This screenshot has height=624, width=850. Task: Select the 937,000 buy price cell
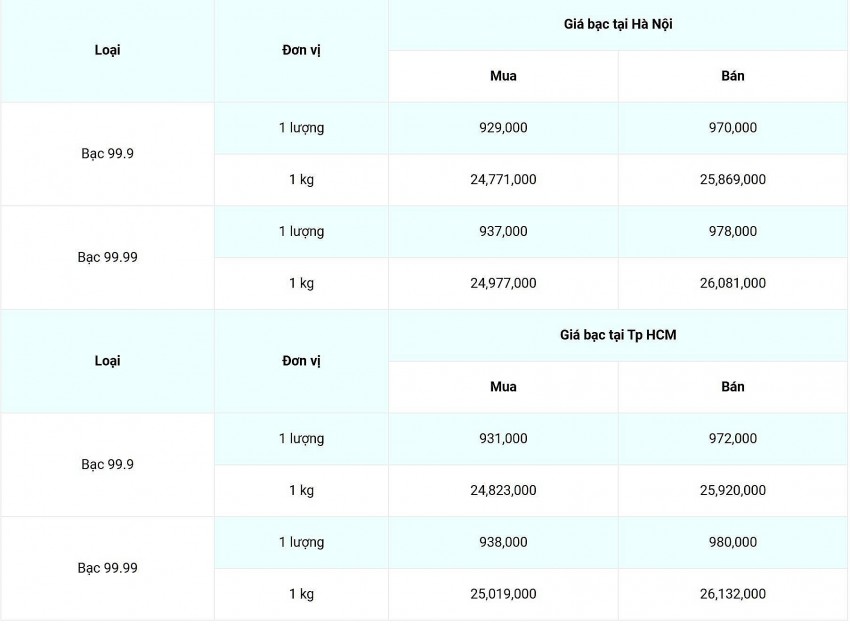pyautogui.click(x=503, y=231)
